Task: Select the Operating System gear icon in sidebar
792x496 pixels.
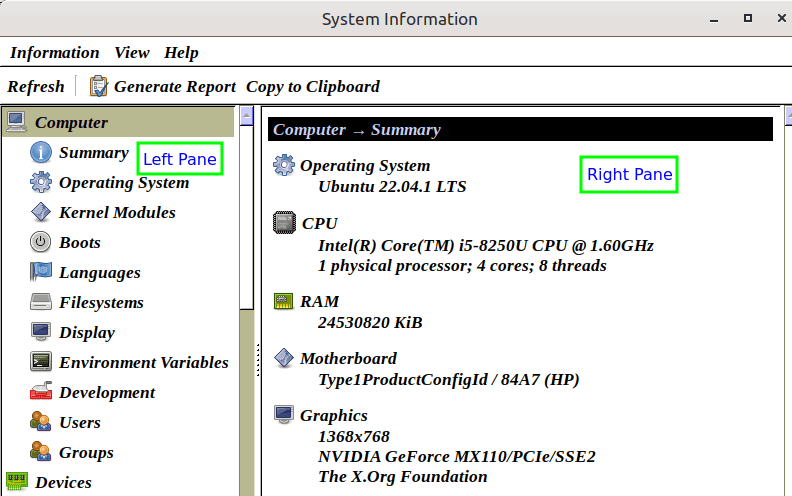Action: click(41, 183)
